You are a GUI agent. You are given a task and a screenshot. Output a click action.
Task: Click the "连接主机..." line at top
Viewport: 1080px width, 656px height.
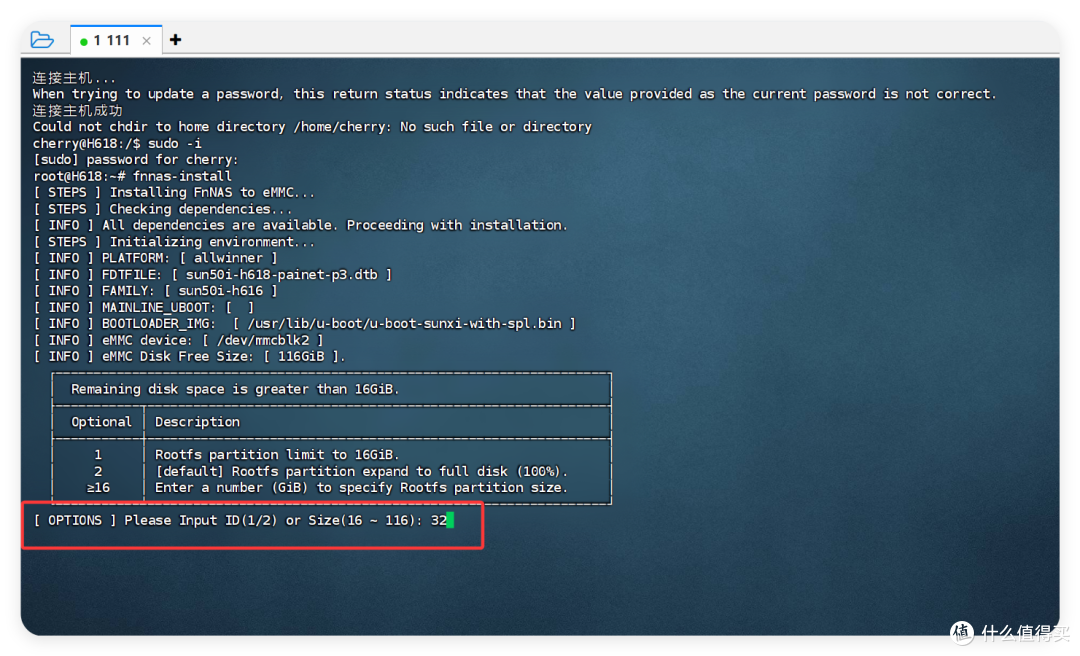click(74, 78)
